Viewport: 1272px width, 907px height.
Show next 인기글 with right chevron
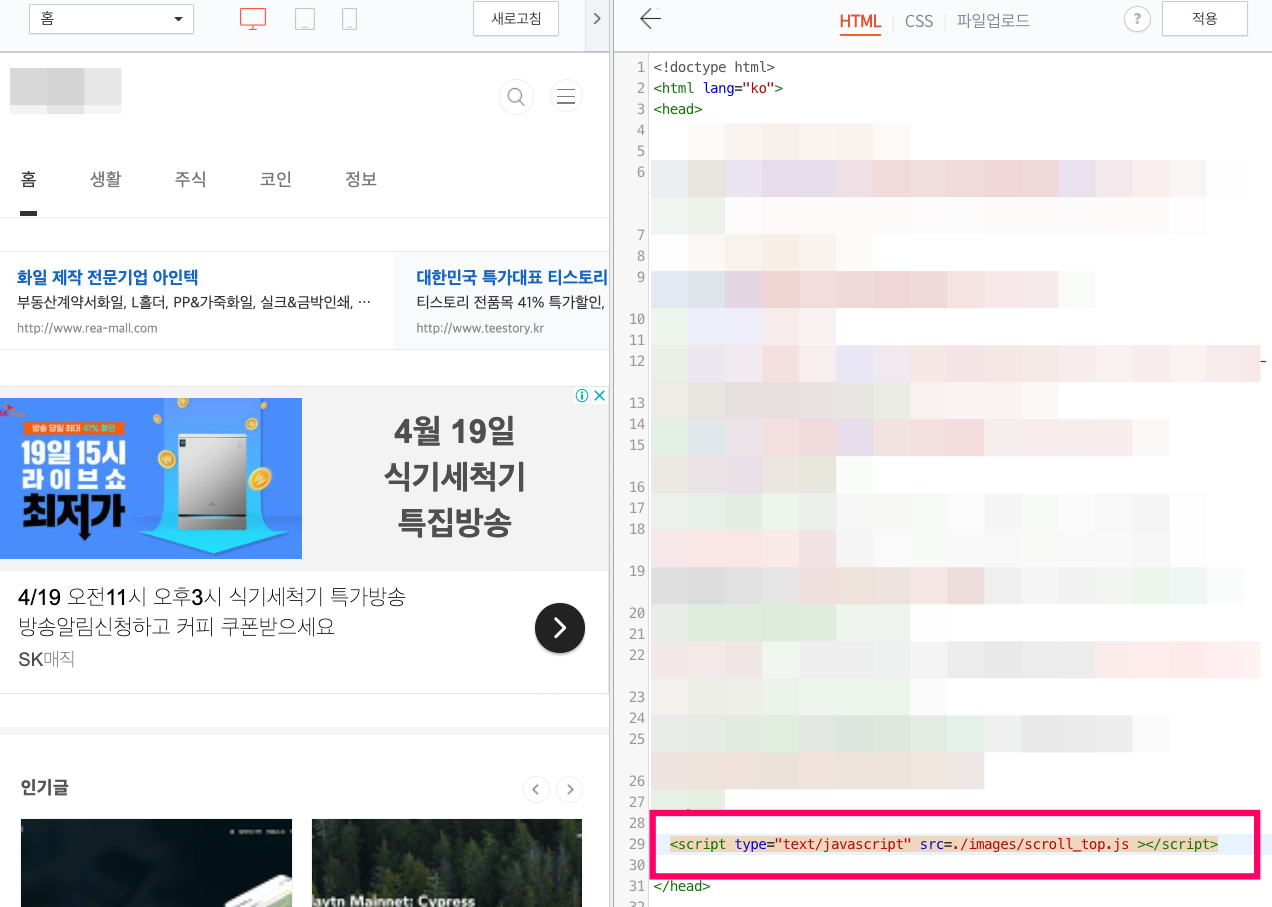570,789
